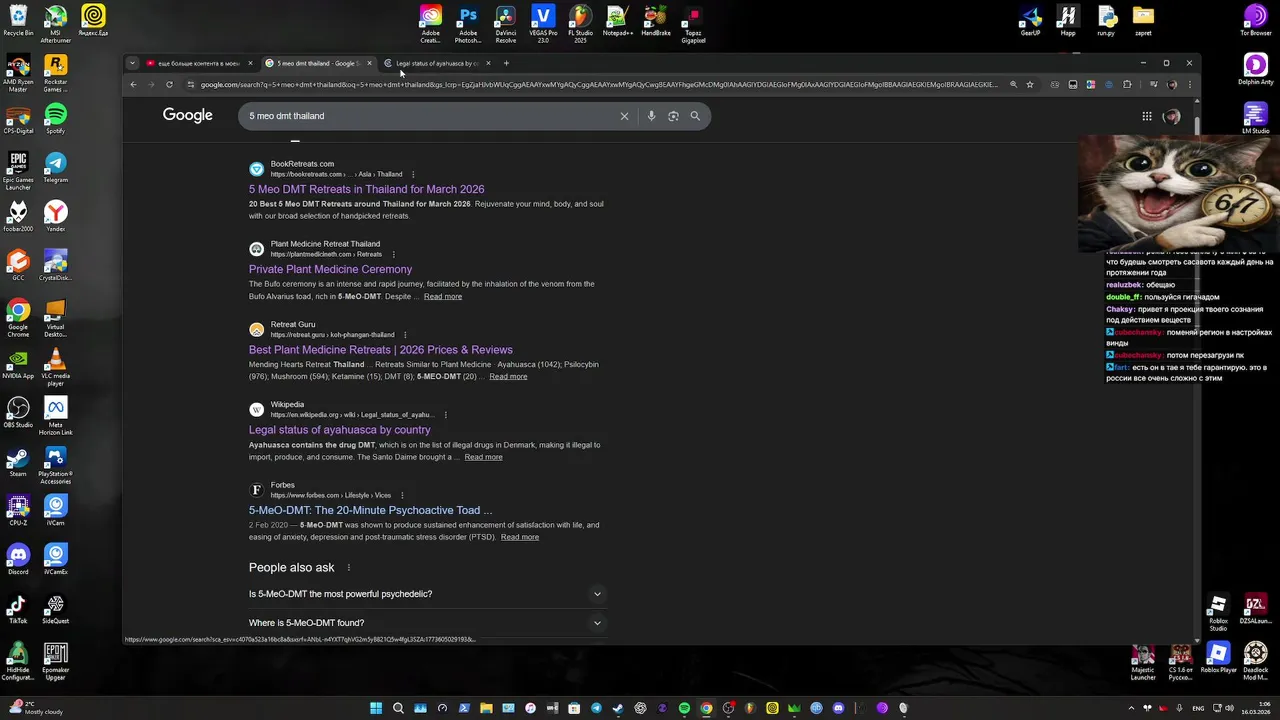Bookmark this page with star icon

tap(1030, 85)
